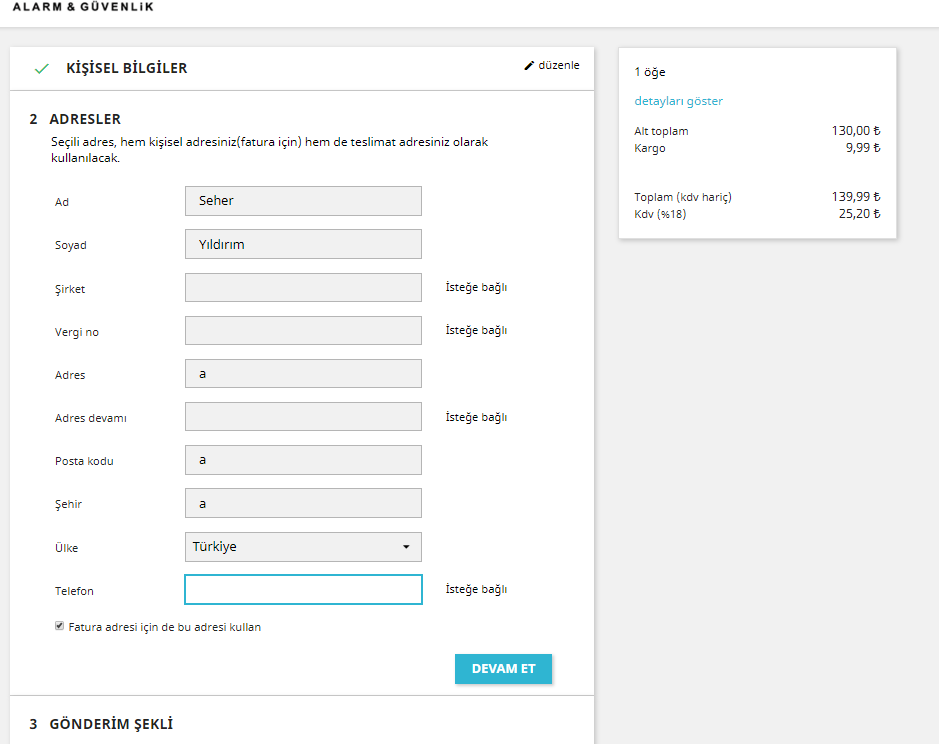Toggle the Fatura adresi için de bu adresi kullan checkbox
This screenshot has height=744, width=939.
pos(59,626)
